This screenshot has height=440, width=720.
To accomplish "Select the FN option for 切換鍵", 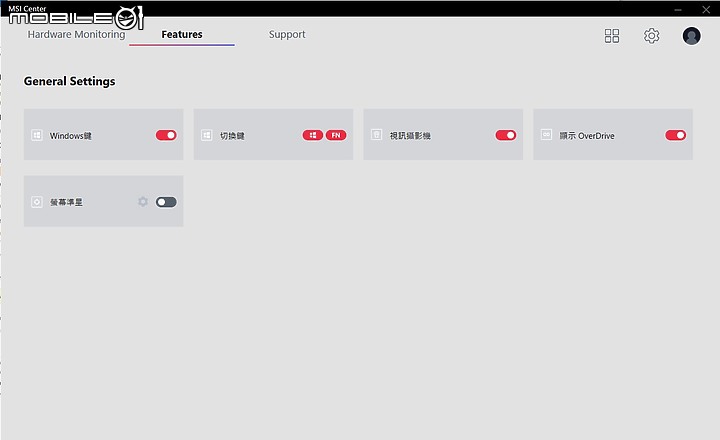I will point(336,135).
